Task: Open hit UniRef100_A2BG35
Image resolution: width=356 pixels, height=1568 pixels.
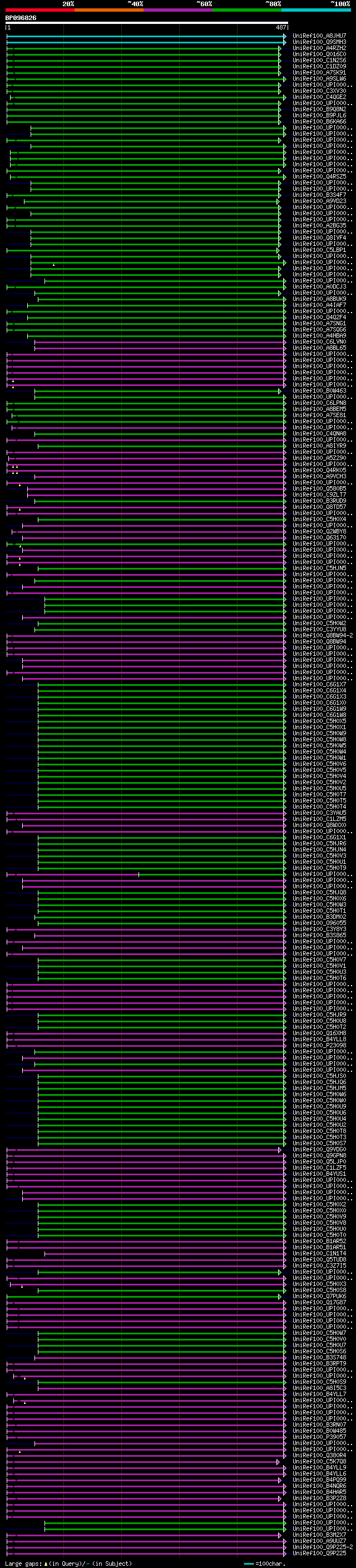Action: (319, 226)
